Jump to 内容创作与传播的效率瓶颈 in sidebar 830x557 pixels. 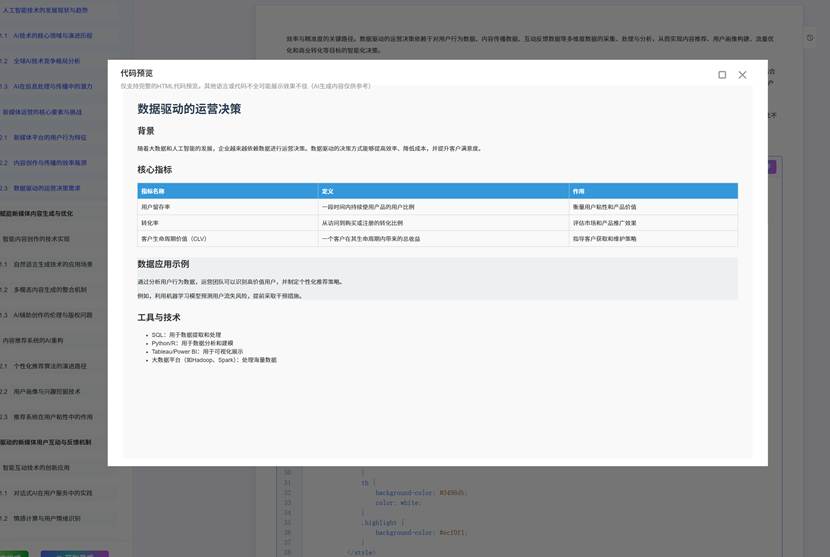pos(50,163)
